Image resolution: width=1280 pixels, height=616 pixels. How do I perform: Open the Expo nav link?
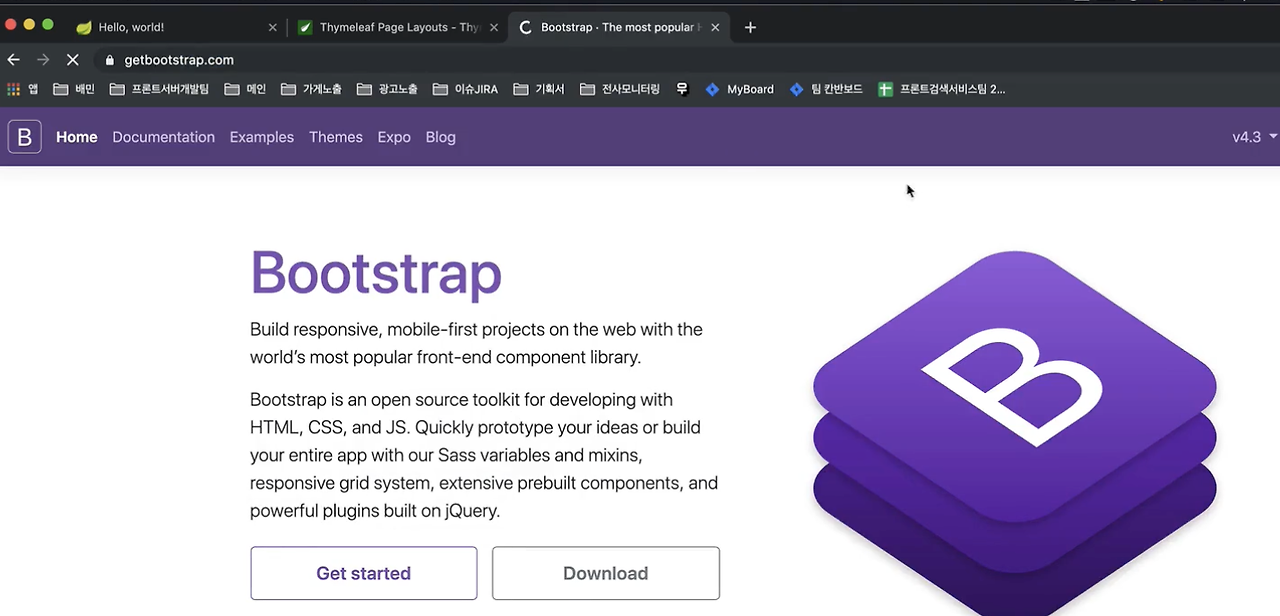click(x=394, y=137)
